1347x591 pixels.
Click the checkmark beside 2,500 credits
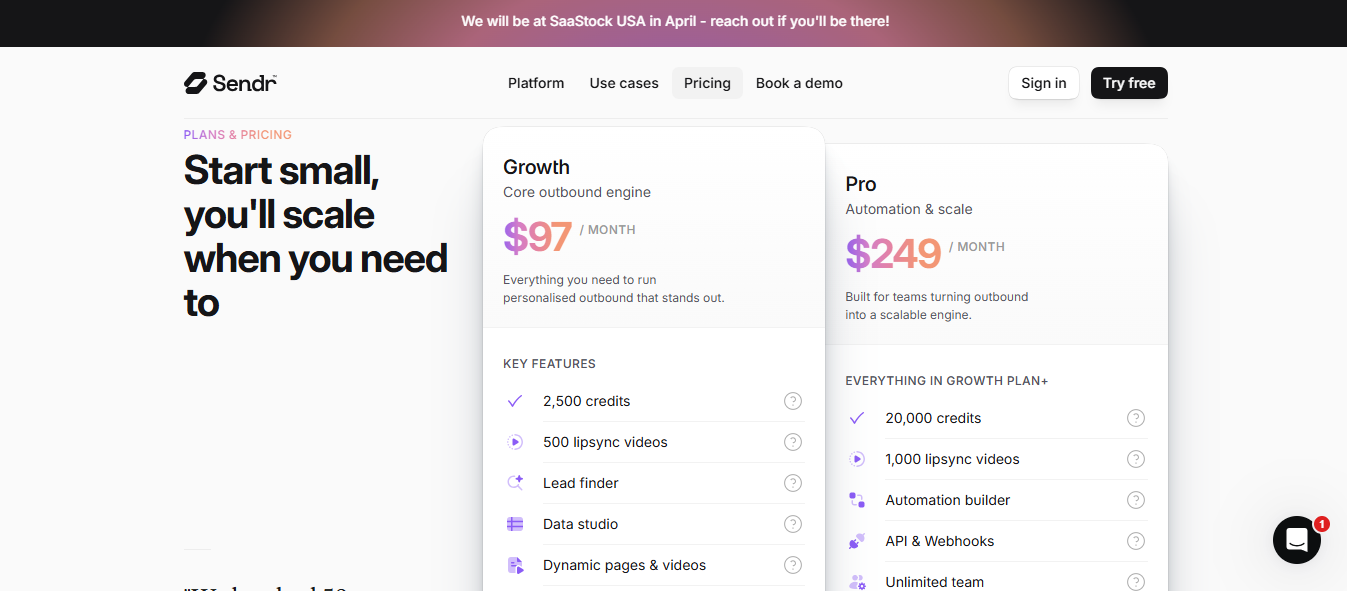click(514, 400)
